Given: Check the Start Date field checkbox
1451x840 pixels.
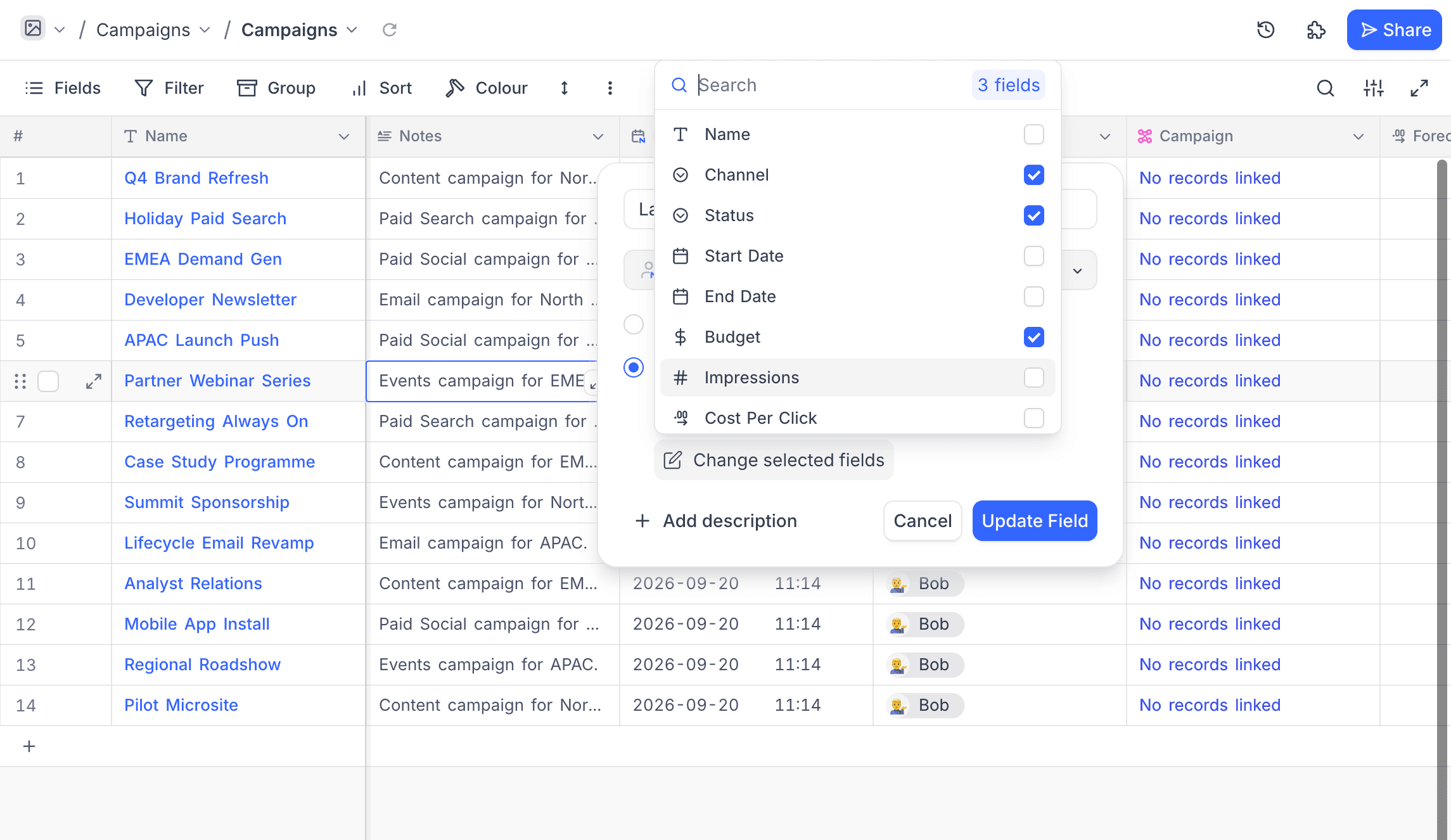Looking at the screenshot, I should click(x=1034, y=256).
